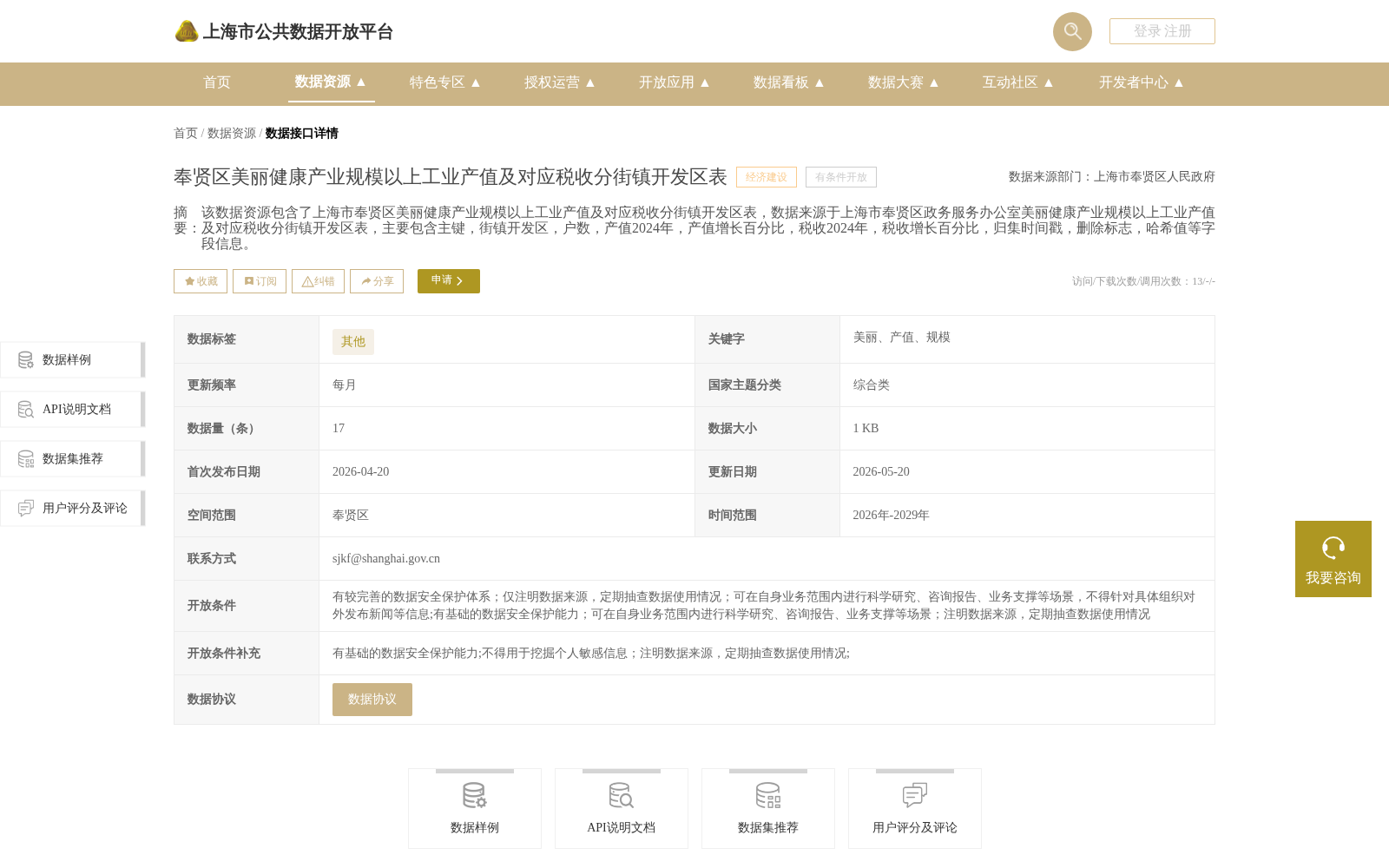This screenshot has height=868, width=1389.
Task: Click the platform title 上海市公共数据开放平台
Action: [x=298, y=32]
